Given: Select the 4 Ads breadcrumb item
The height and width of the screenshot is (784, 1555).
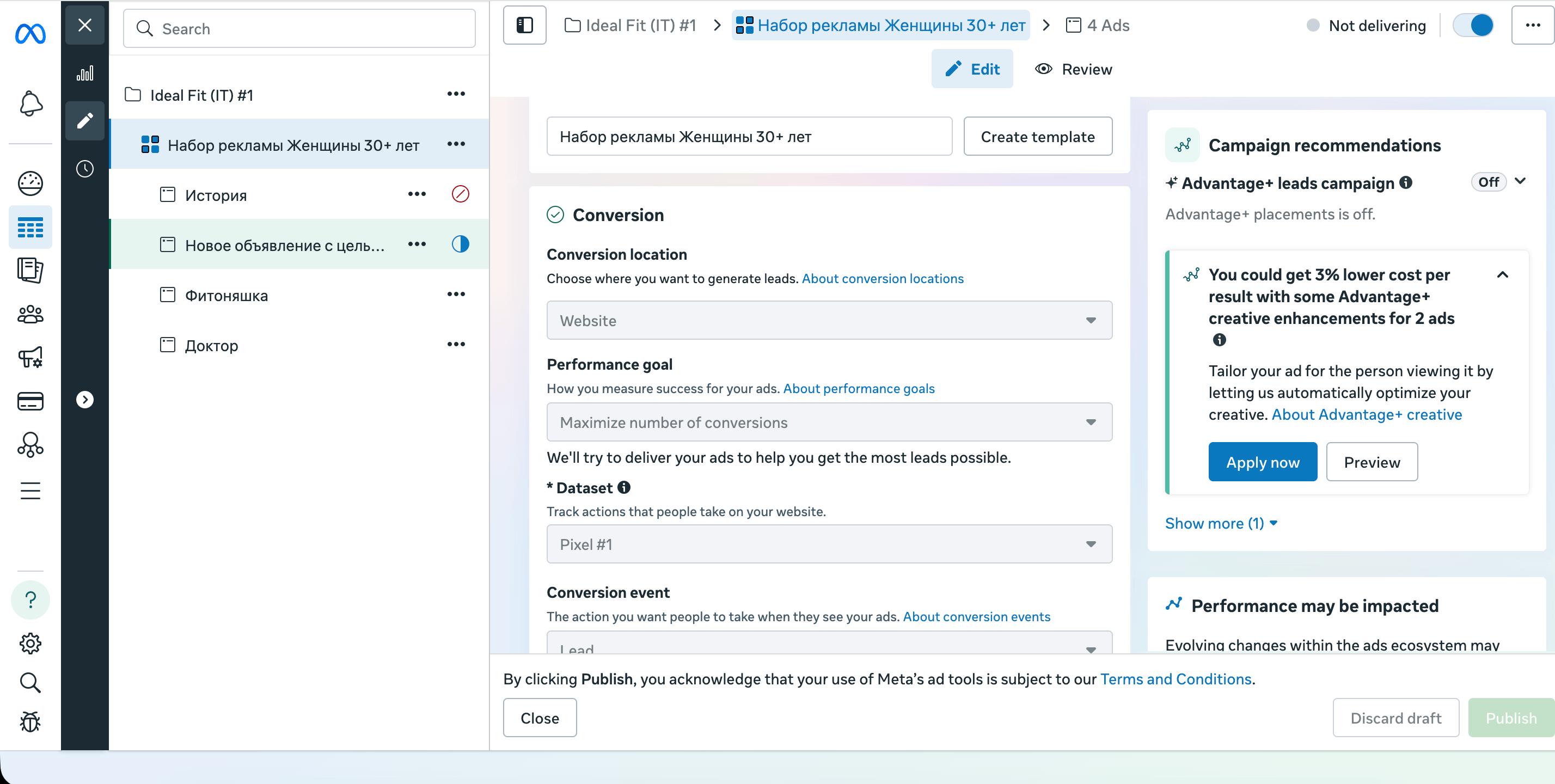Looking at the screenshot, I should [1098, 26].
